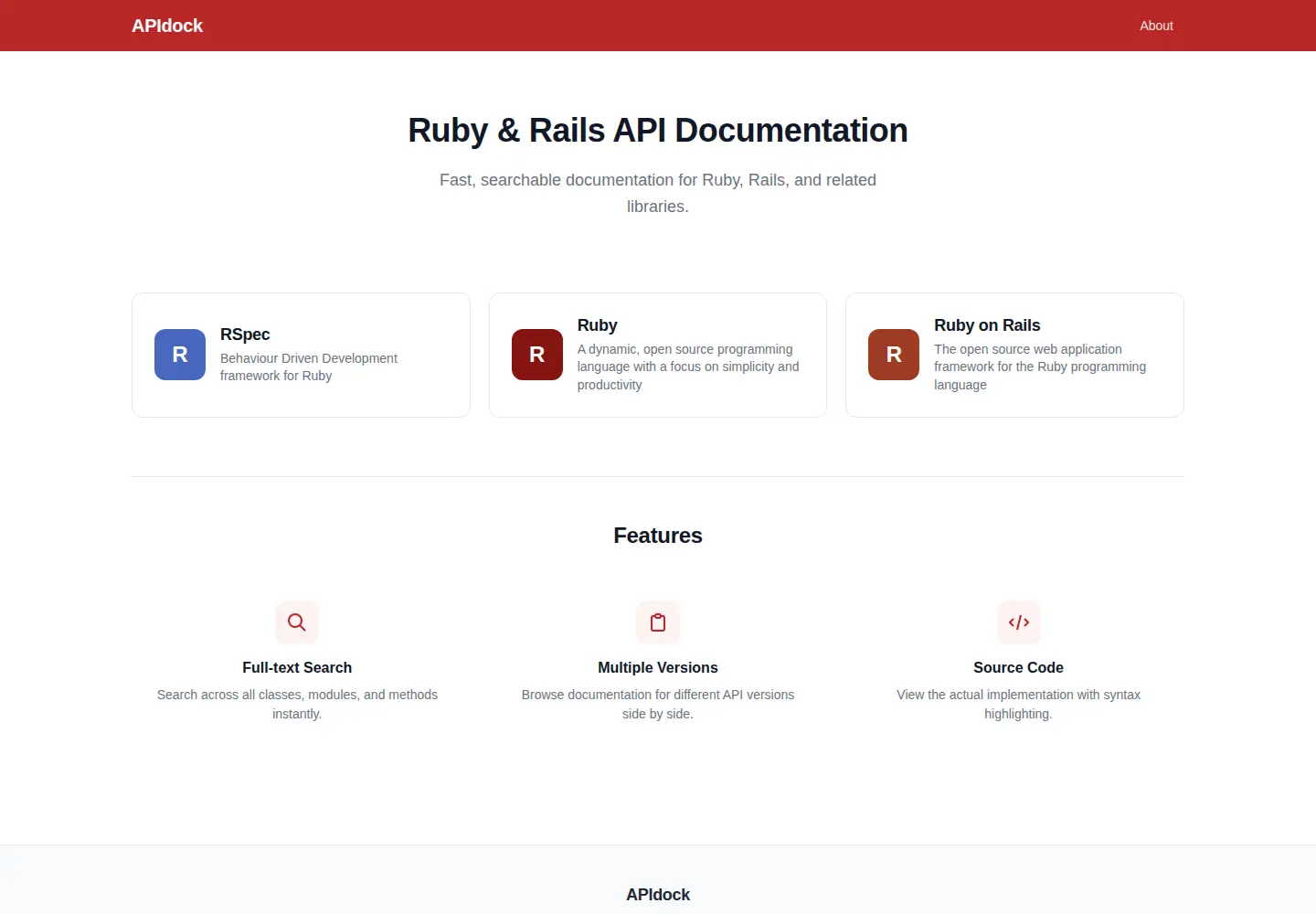1316x914 pixels.
Task: Click the 'Full-text Search' heading
Action: 297,667
